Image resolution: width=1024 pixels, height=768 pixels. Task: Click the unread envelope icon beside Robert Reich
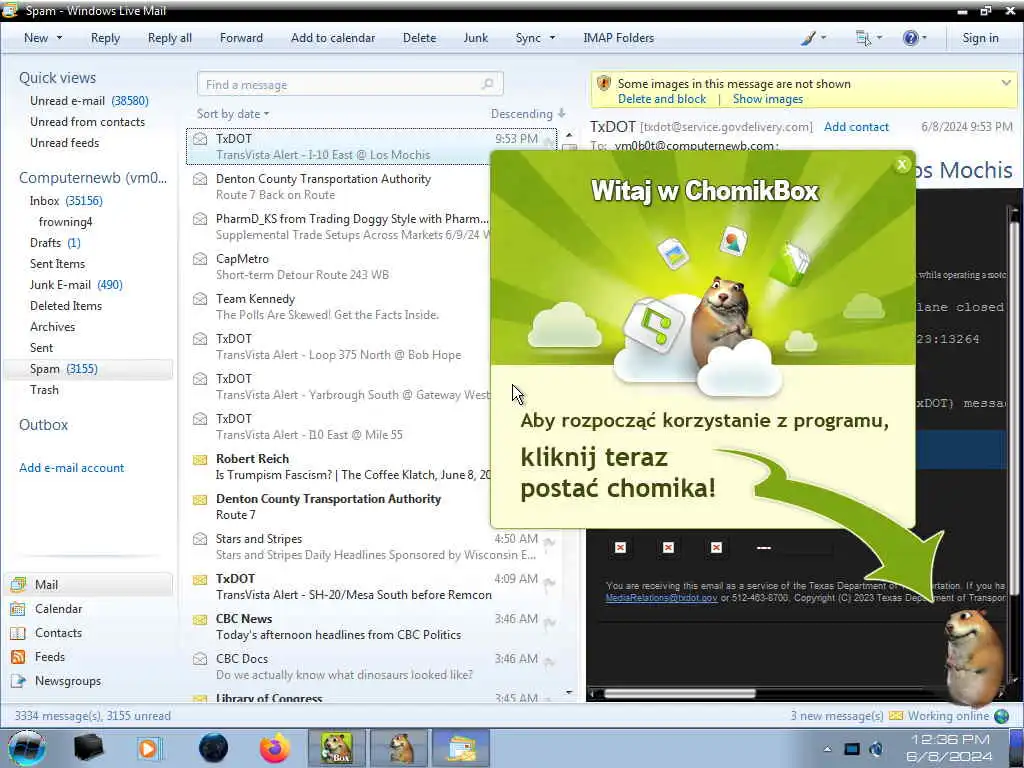[x=200, y=460]
